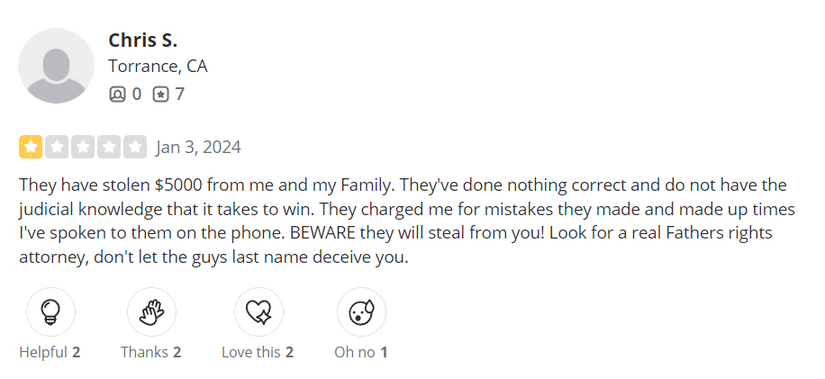Viewport: 825px width, 379px height.
Task: Click the Helpful 2 label text
Action: [x=49, y=352]
